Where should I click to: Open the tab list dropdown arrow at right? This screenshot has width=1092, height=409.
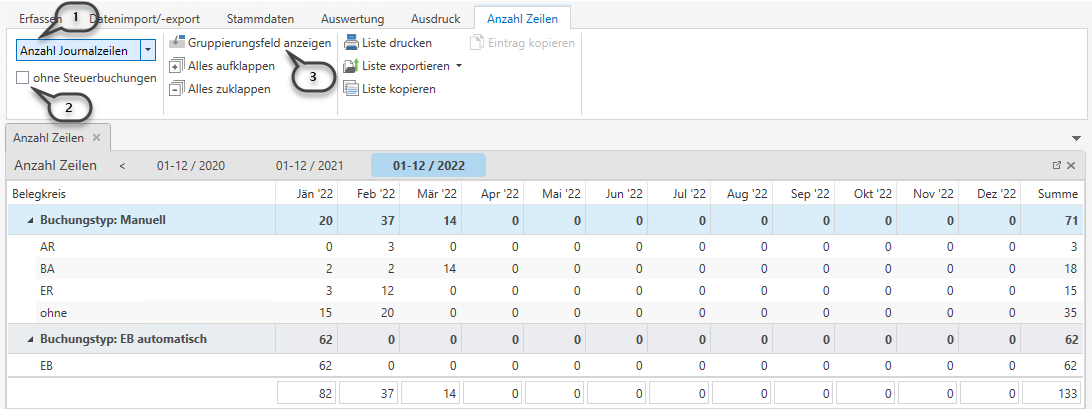point(1076,138)
